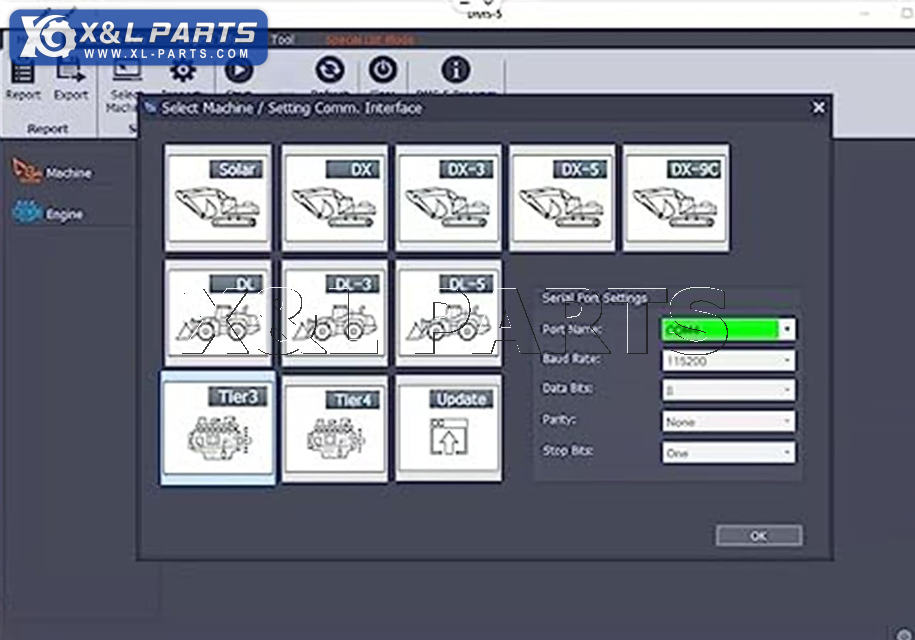Click the Export toolbar button
915x640 pixels.
pyautogui.click(x=71, y=80)
